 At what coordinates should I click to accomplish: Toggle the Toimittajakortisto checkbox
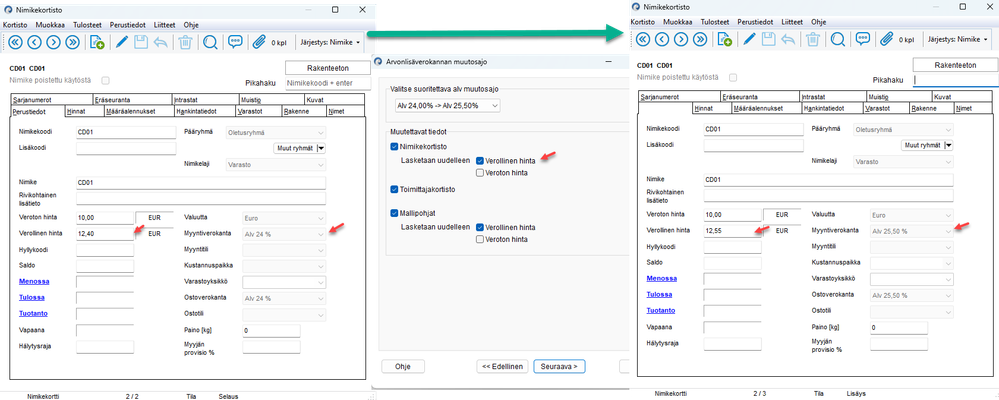(394, 190)
